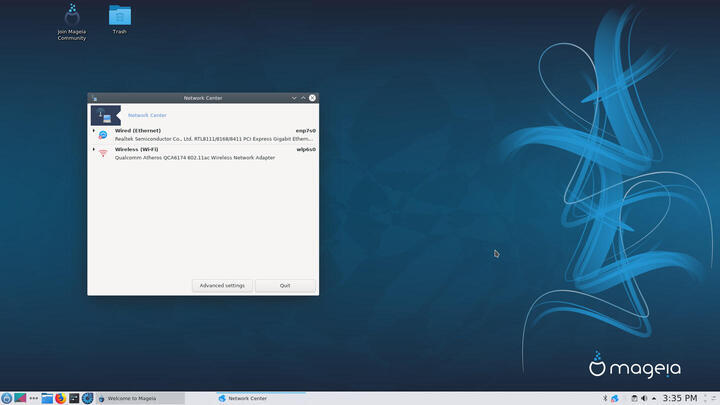Open the Trash folder on the desktop
720x405 pixels.
click(x=120, y=19)
